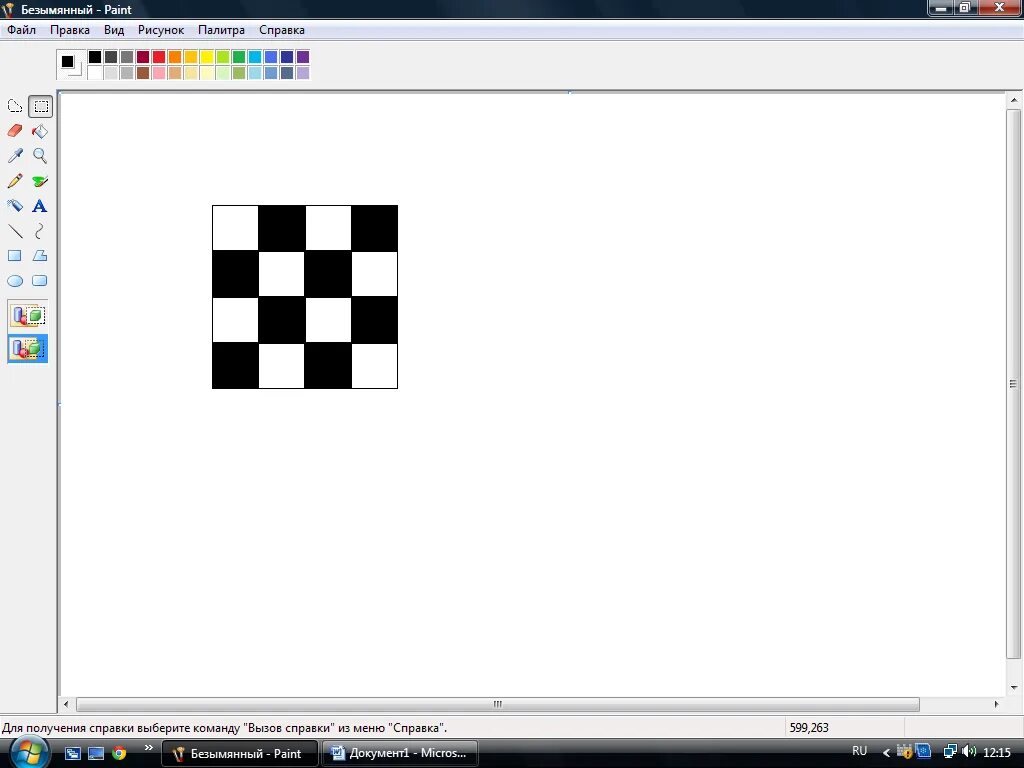Pick the dark crimson palette color
This screenshot has width=1024, height=768.
pos(143,57)
